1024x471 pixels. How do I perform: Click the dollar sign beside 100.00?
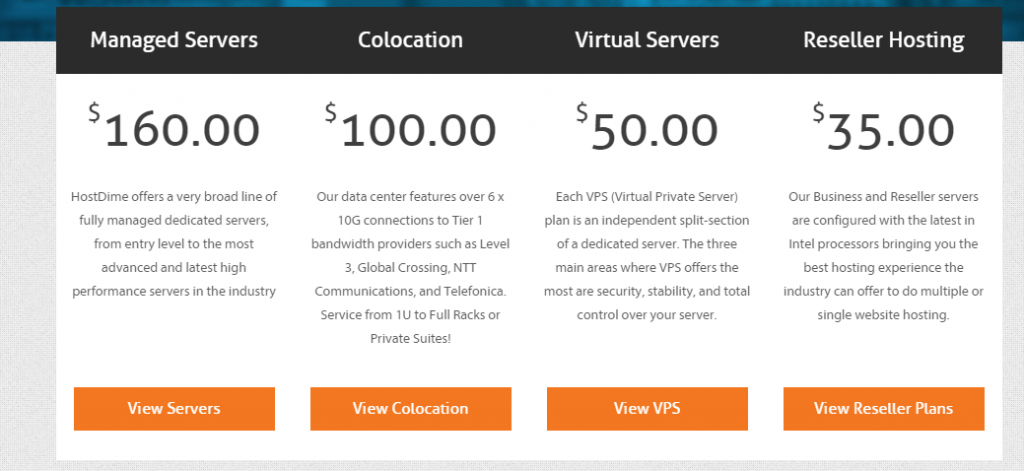point(330,113)
